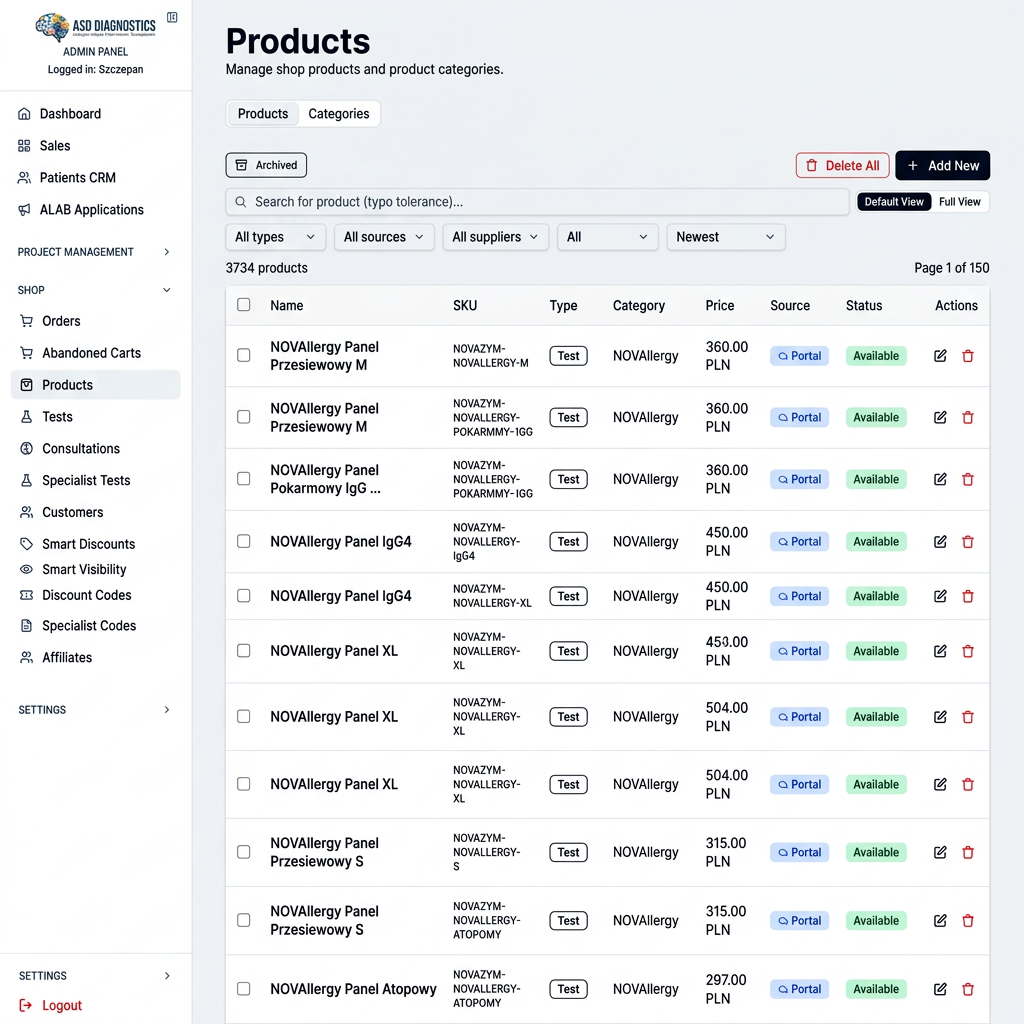Open the All status filter dropdown

pyautogui.click(x=607, y=237)
